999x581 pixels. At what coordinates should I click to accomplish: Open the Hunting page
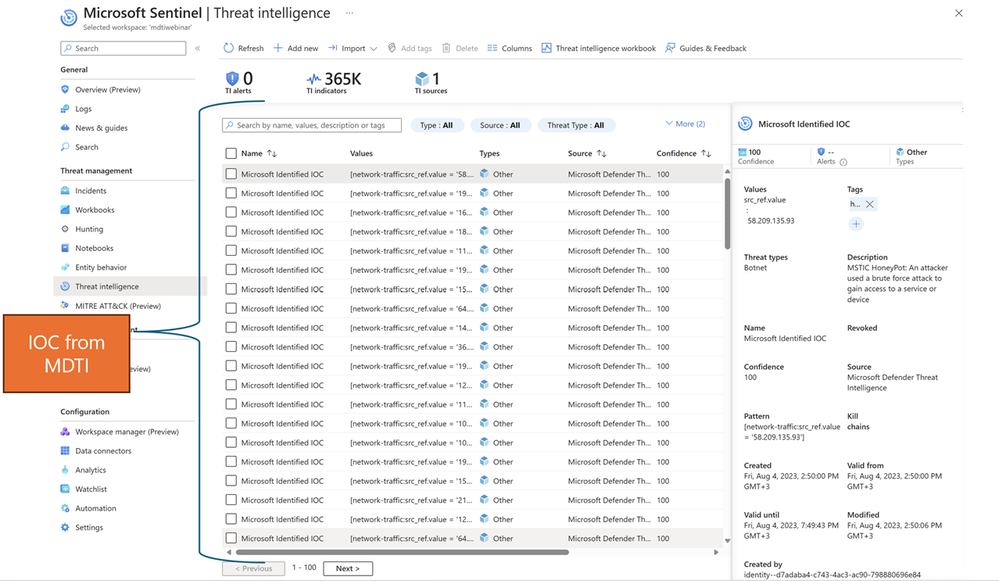pos(89,229)
